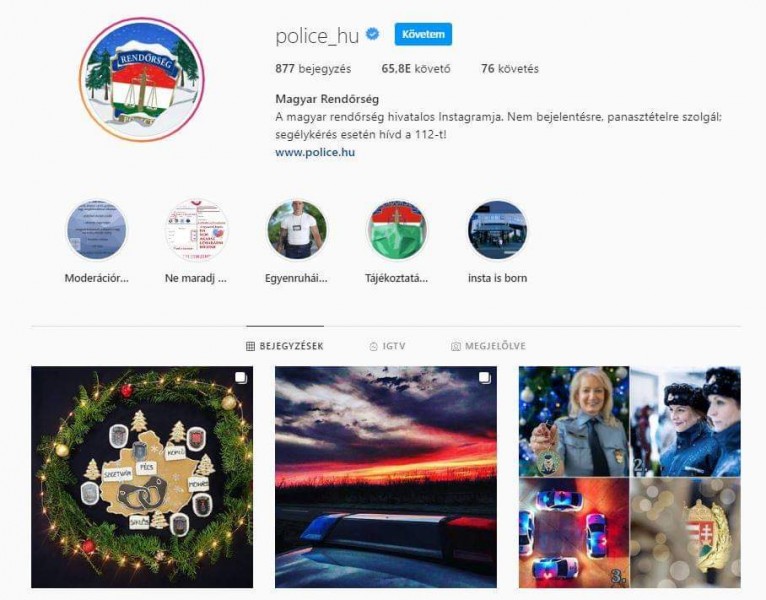This screenshot has height=600, width=766.
Task: Click the multi-photo icon on the sunset post
Action: coord(485,378)
